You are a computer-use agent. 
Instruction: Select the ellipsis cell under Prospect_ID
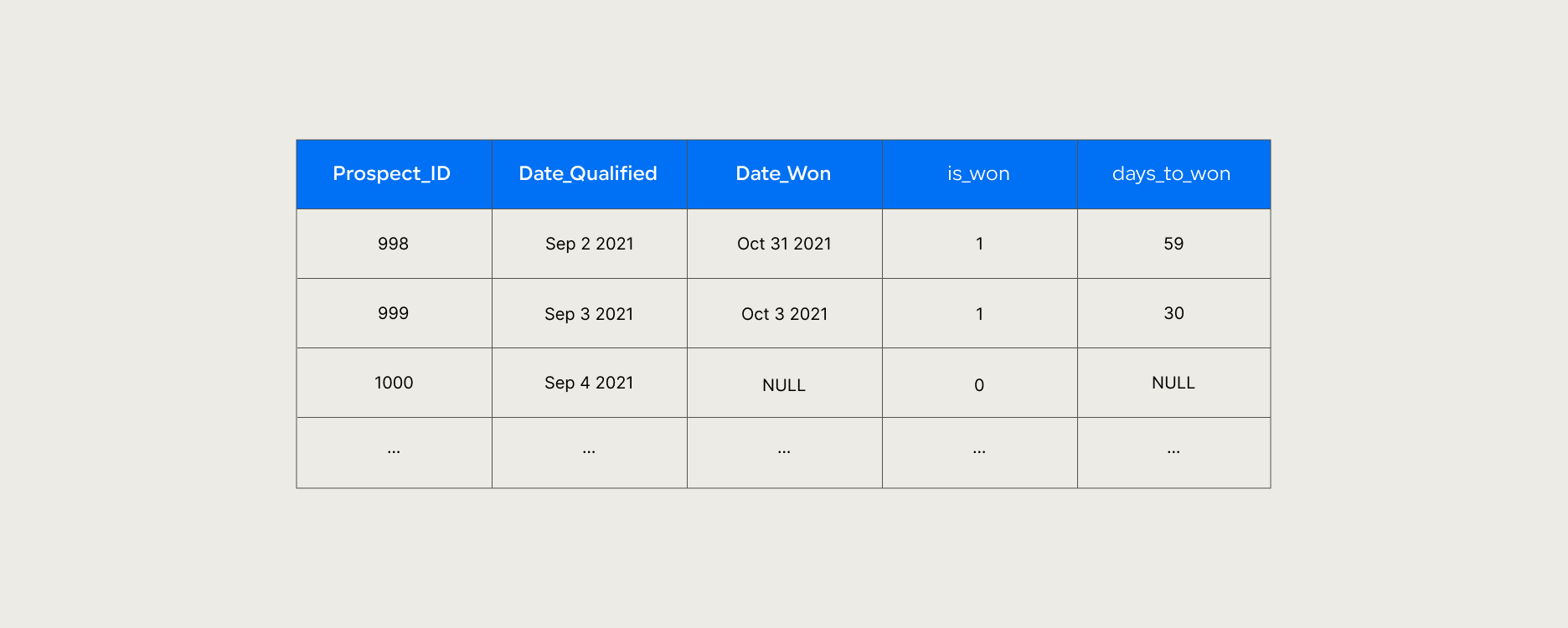tap(394, 452)
